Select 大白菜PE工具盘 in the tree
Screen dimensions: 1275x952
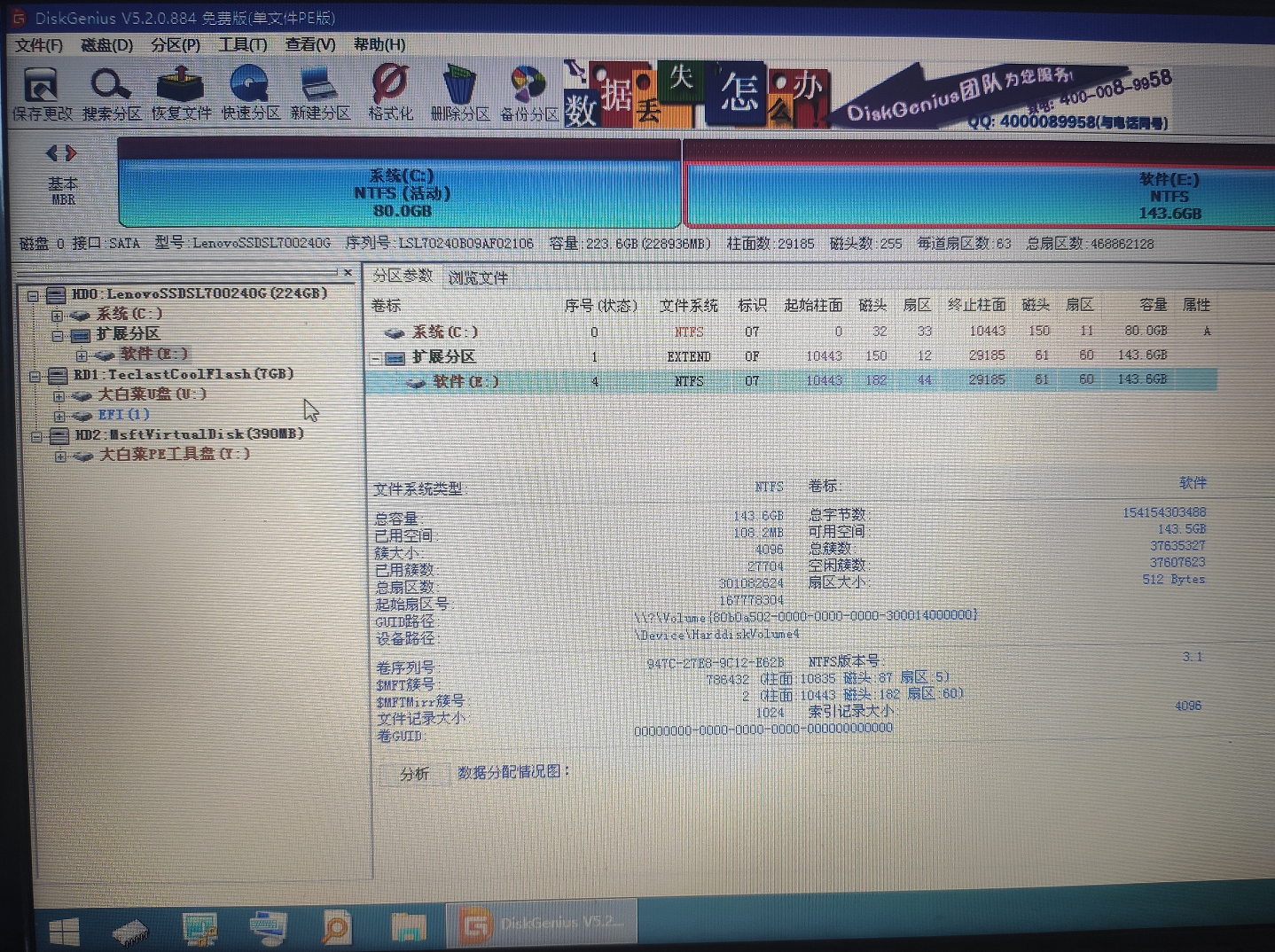(174, 454)
